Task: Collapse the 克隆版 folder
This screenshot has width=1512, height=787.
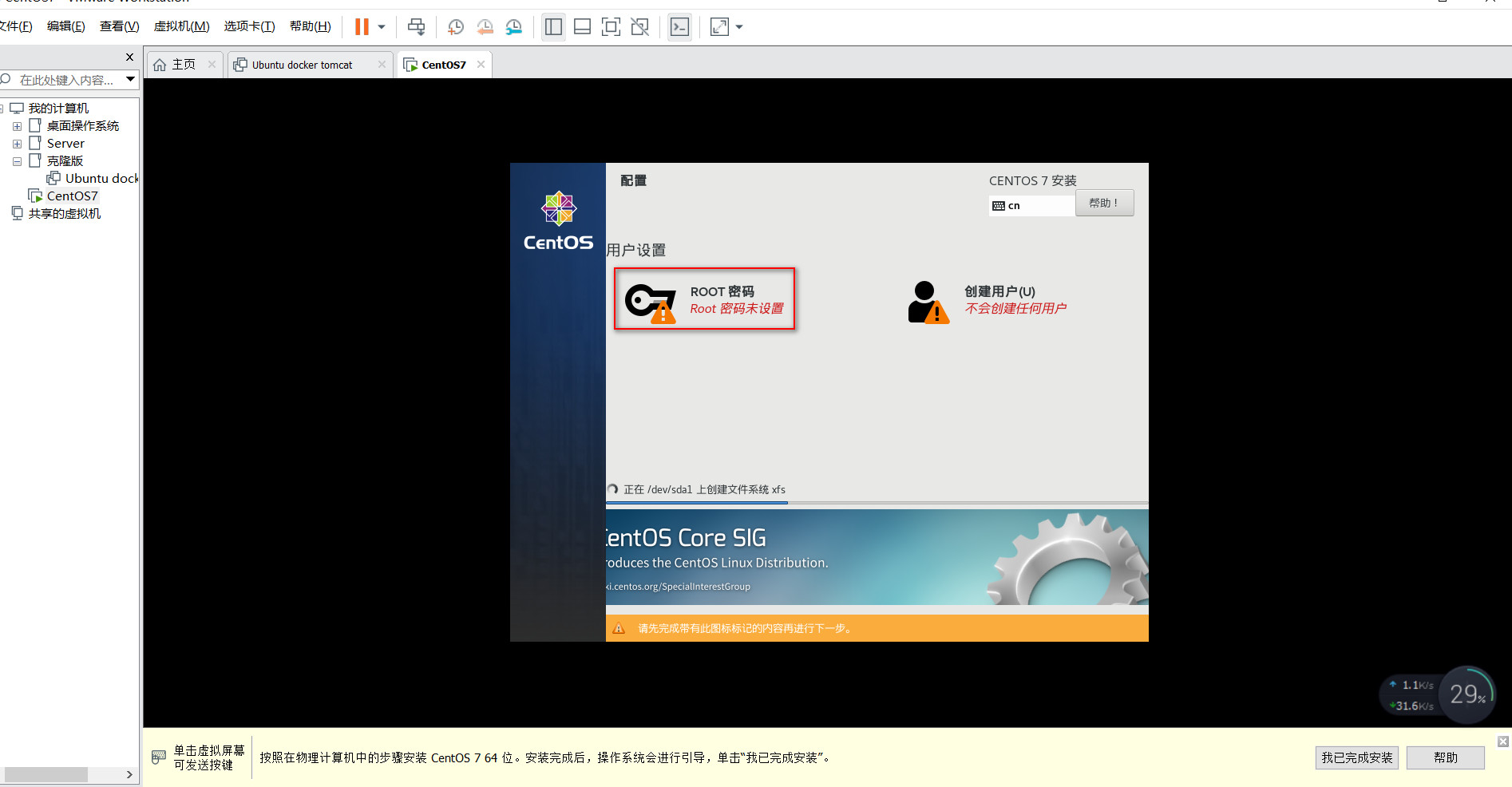Action: click(17, 161)
